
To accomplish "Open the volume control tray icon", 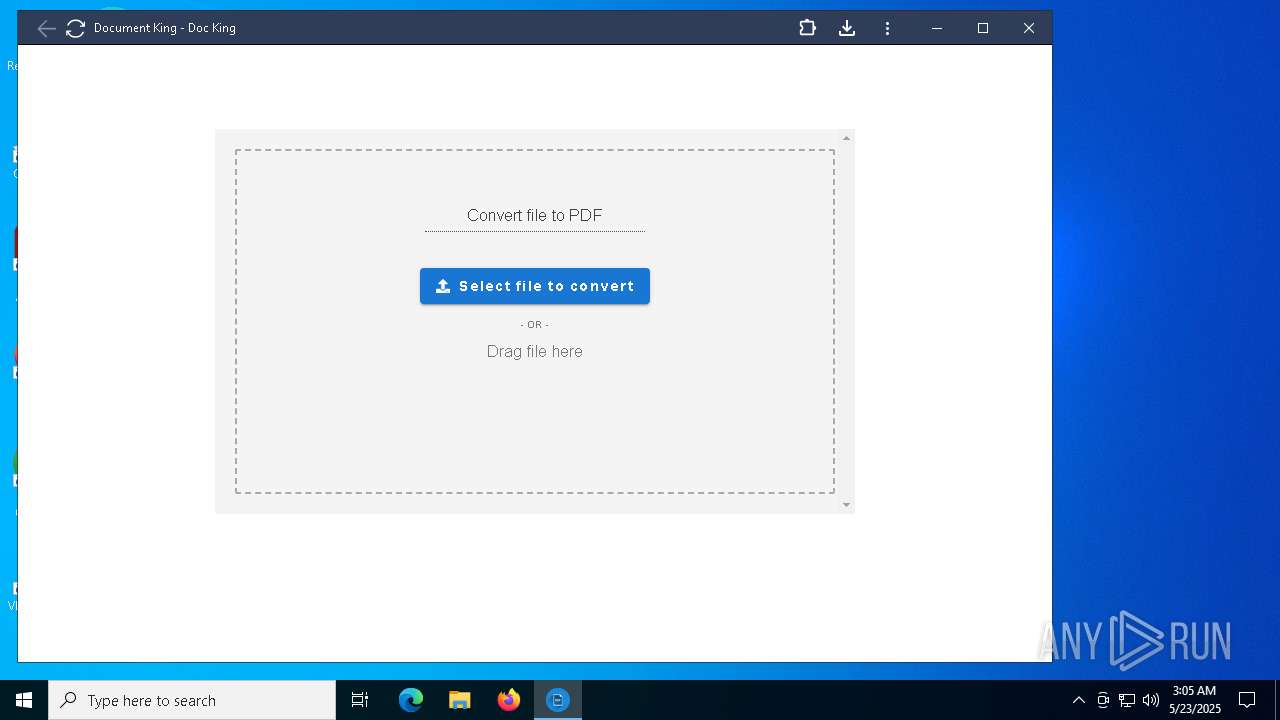I will click(x=1151, y=700).
